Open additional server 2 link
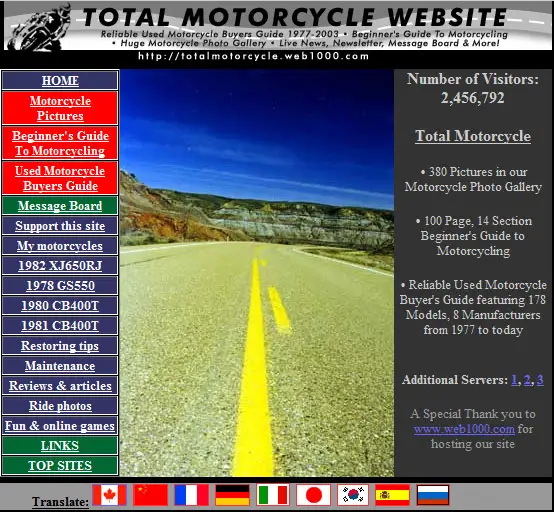The width and height of the screenshot is (554, 512). point(527,380)
